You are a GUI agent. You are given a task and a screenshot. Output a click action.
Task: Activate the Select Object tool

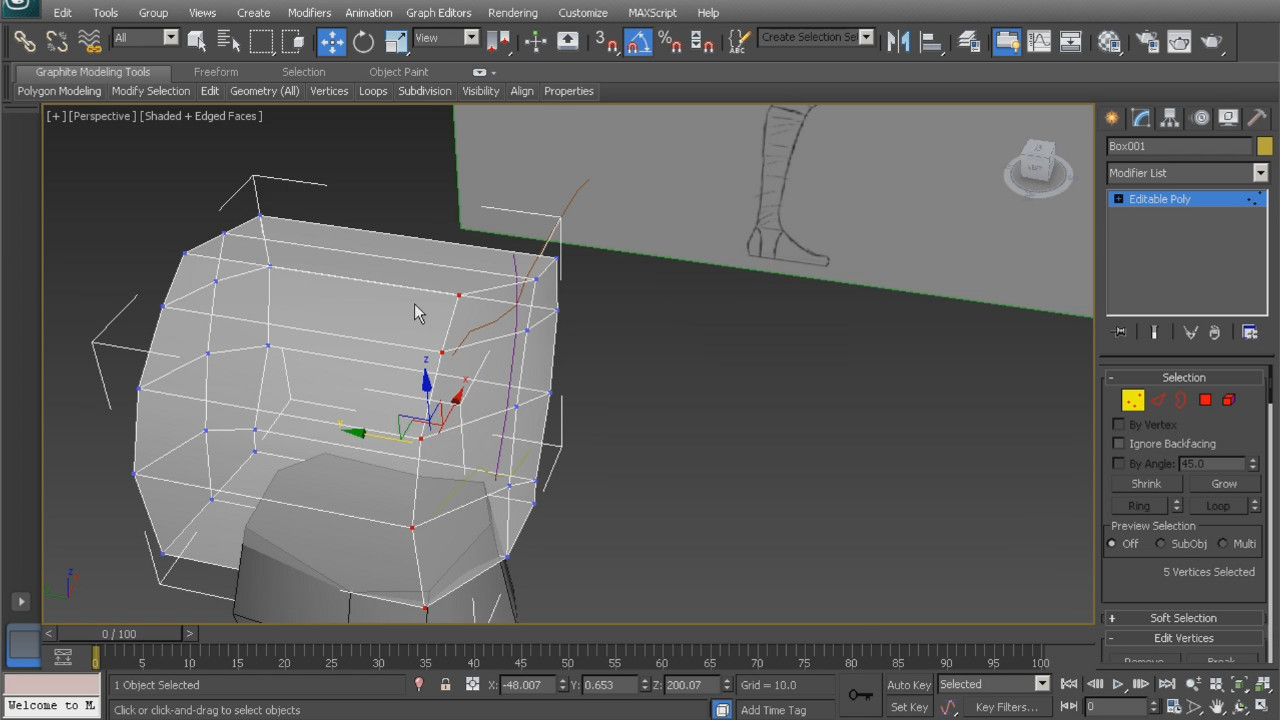click(197, 41)
